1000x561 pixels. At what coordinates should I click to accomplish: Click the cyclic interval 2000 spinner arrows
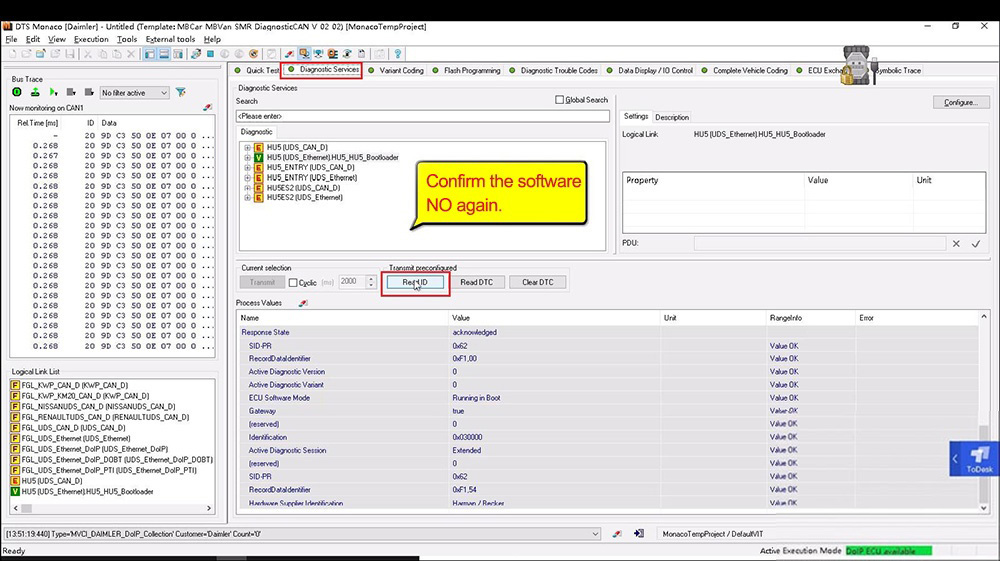(x=371, y=282)
